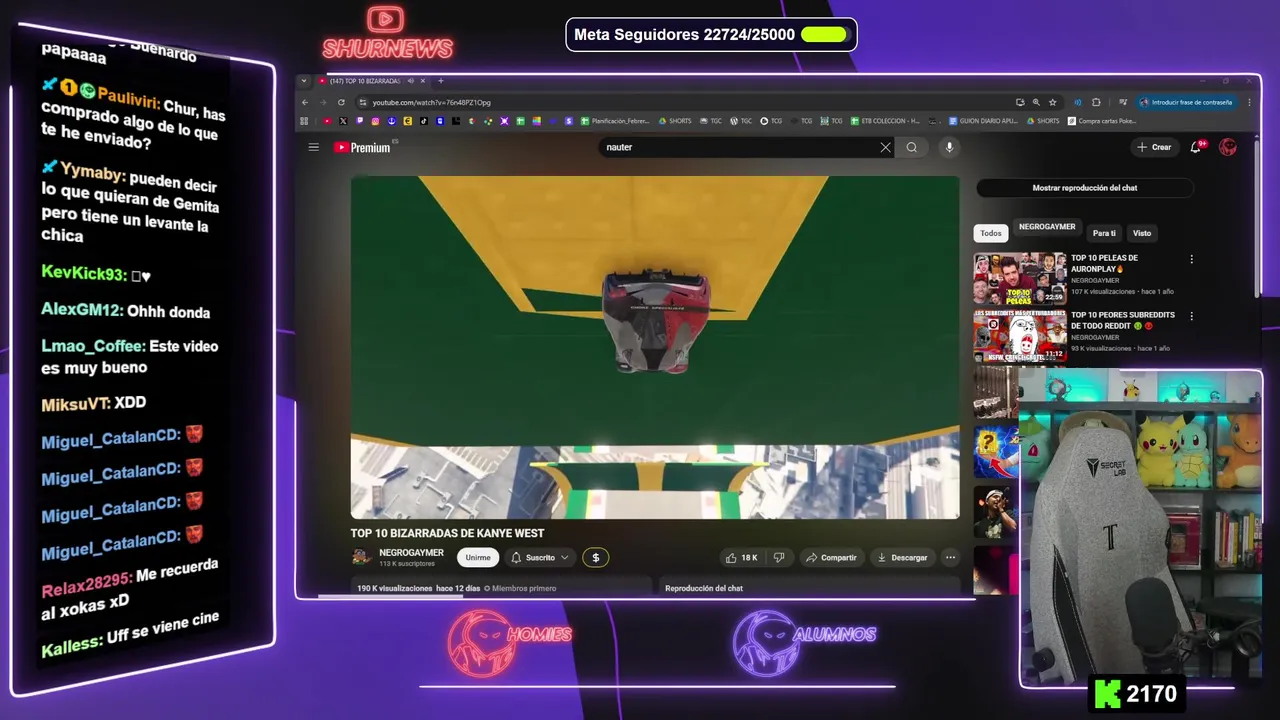
Task: Click the Descargar button
Action: (x=902, y=557)
